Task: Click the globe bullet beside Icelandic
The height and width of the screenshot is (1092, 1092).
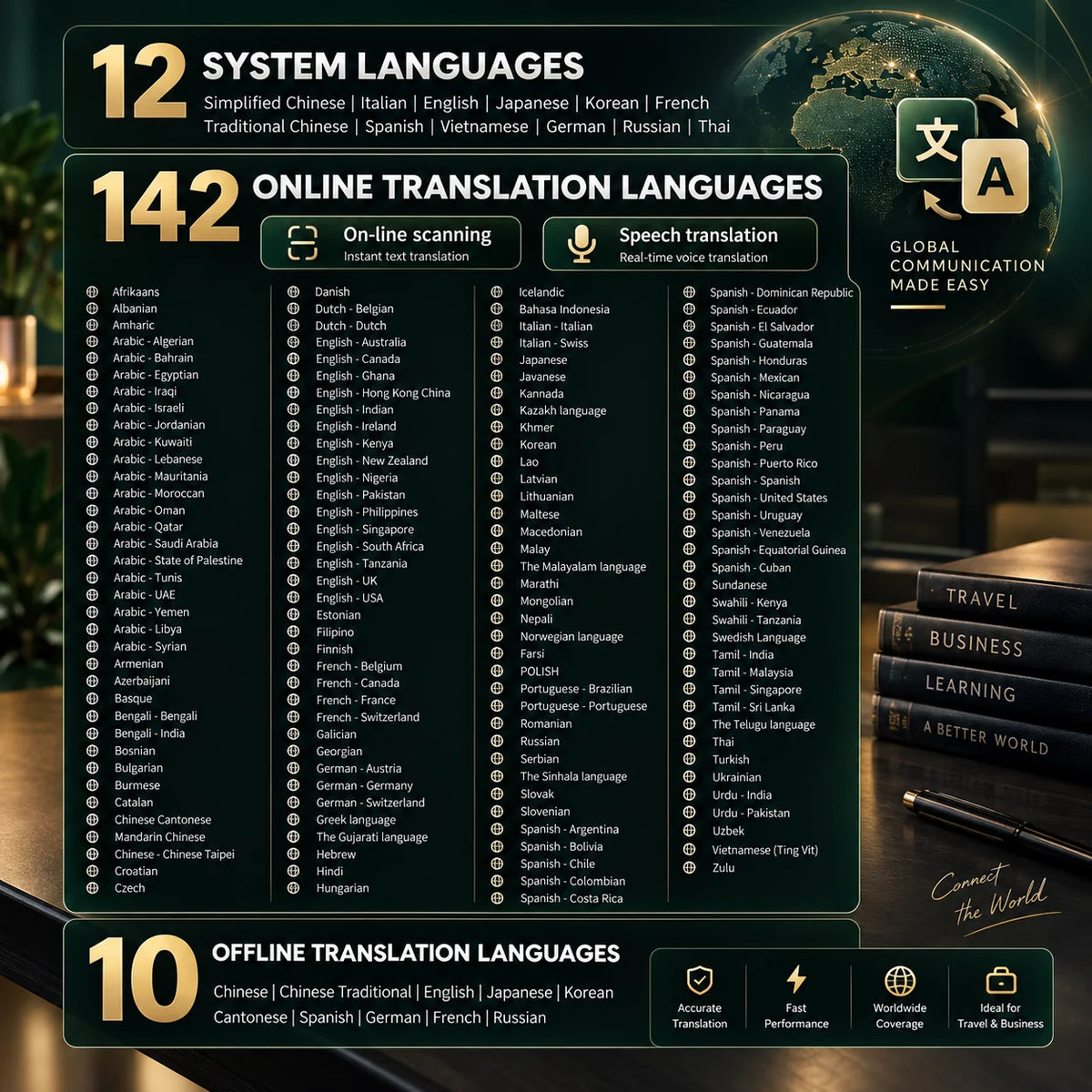Action: [497, 292]
